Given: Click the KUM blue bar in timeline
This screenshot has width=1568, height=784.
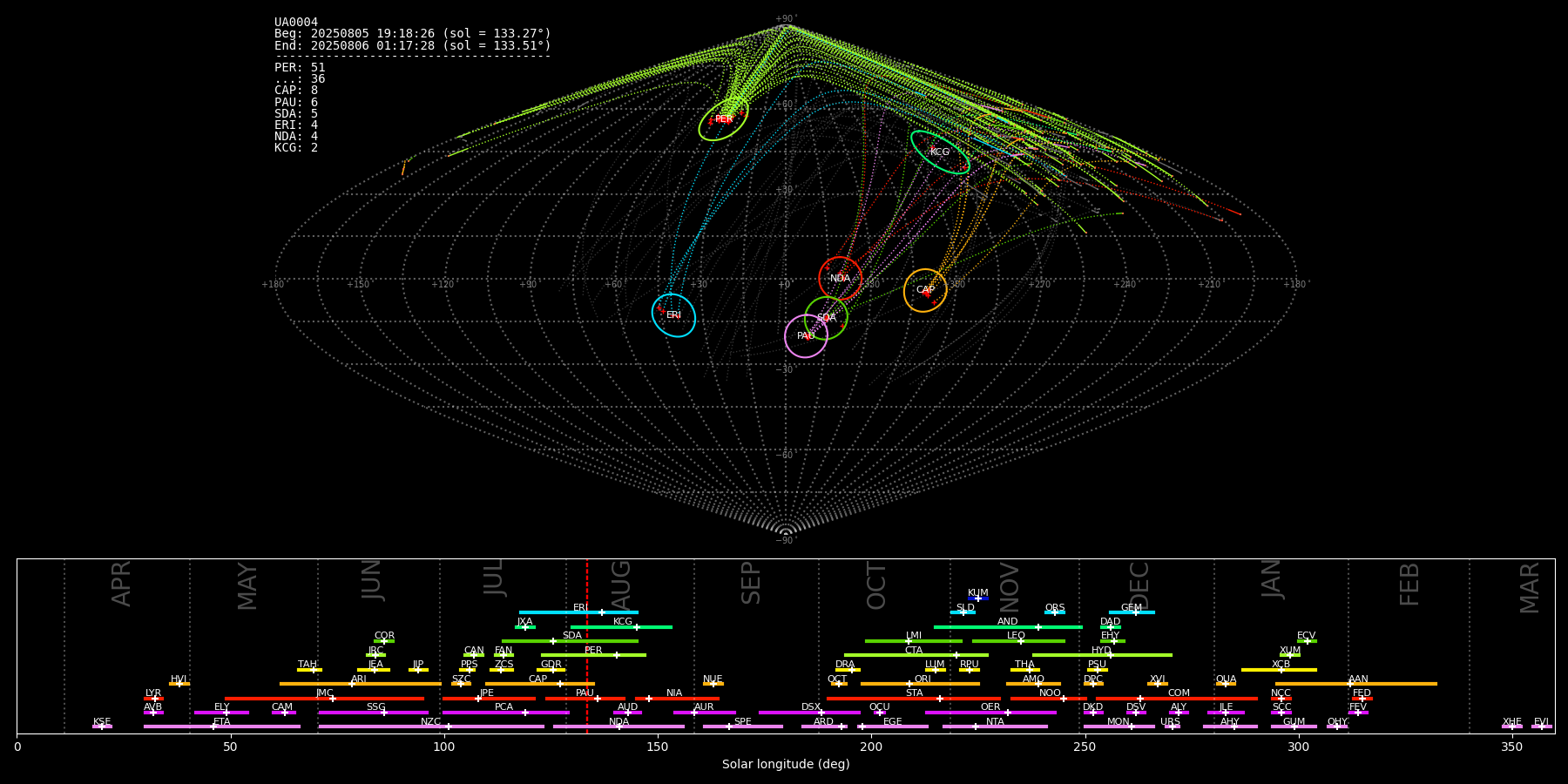Looking at the screenshot, I should click(x=978, y=598).
